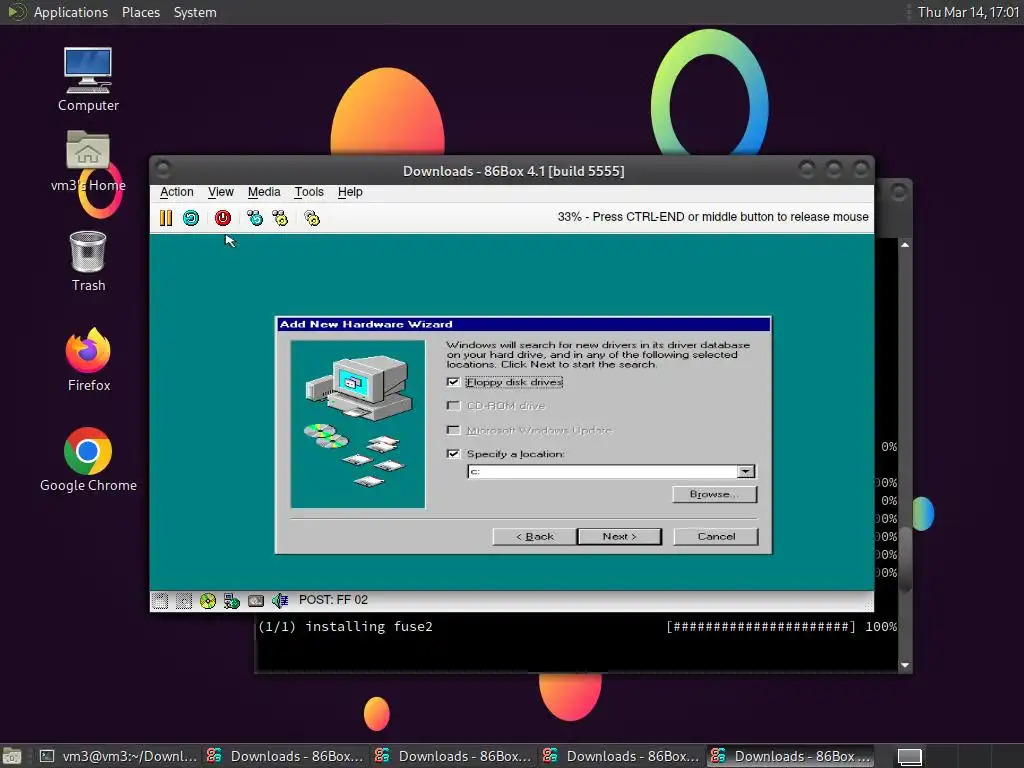Open the Action menu
Viewport: 1024px width, 768px height.
[x=176, y=192]
